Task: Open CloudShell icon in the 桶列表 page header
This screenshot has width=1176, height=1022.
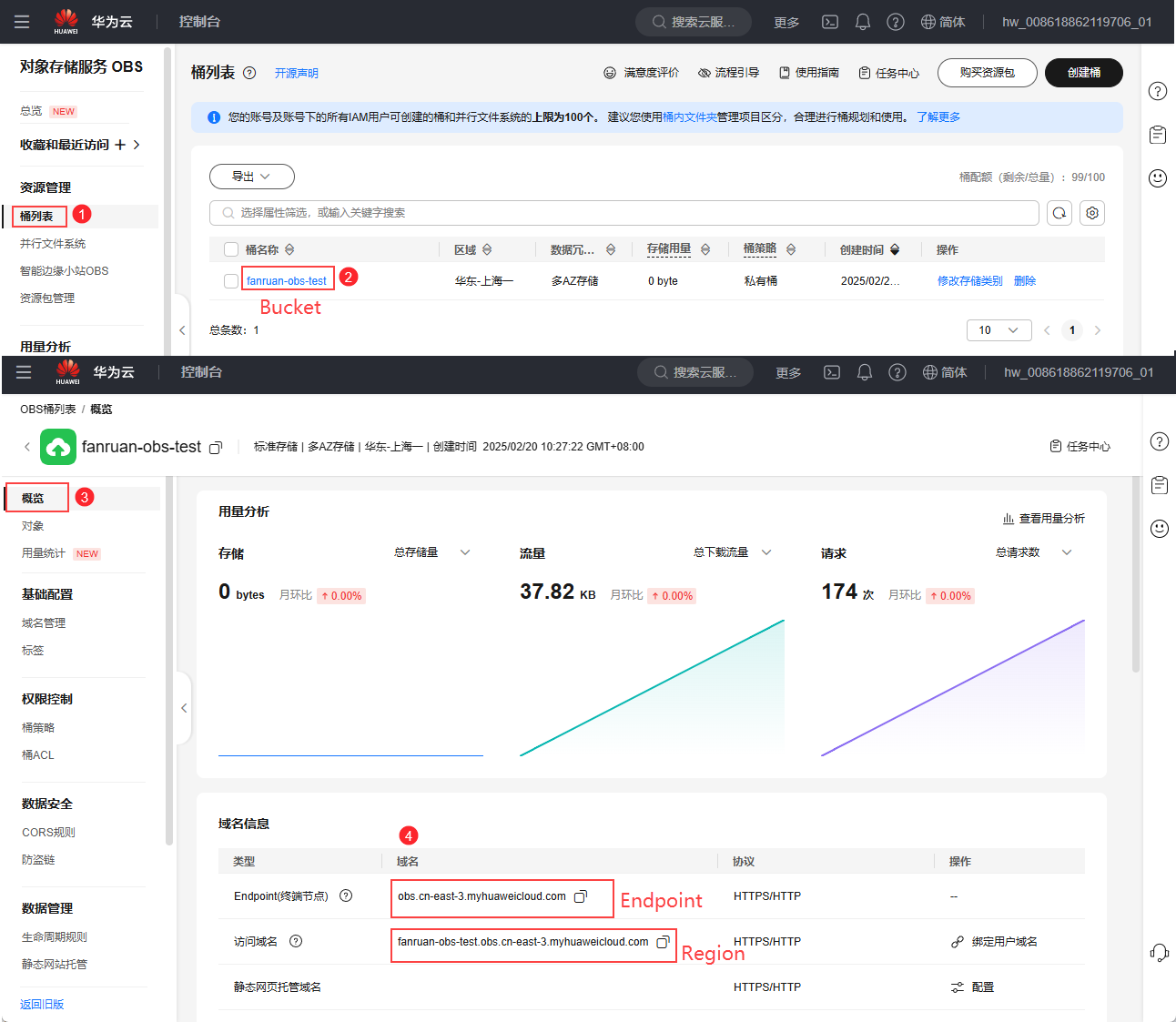Action: pyautogui.click(x=830, y=22)
